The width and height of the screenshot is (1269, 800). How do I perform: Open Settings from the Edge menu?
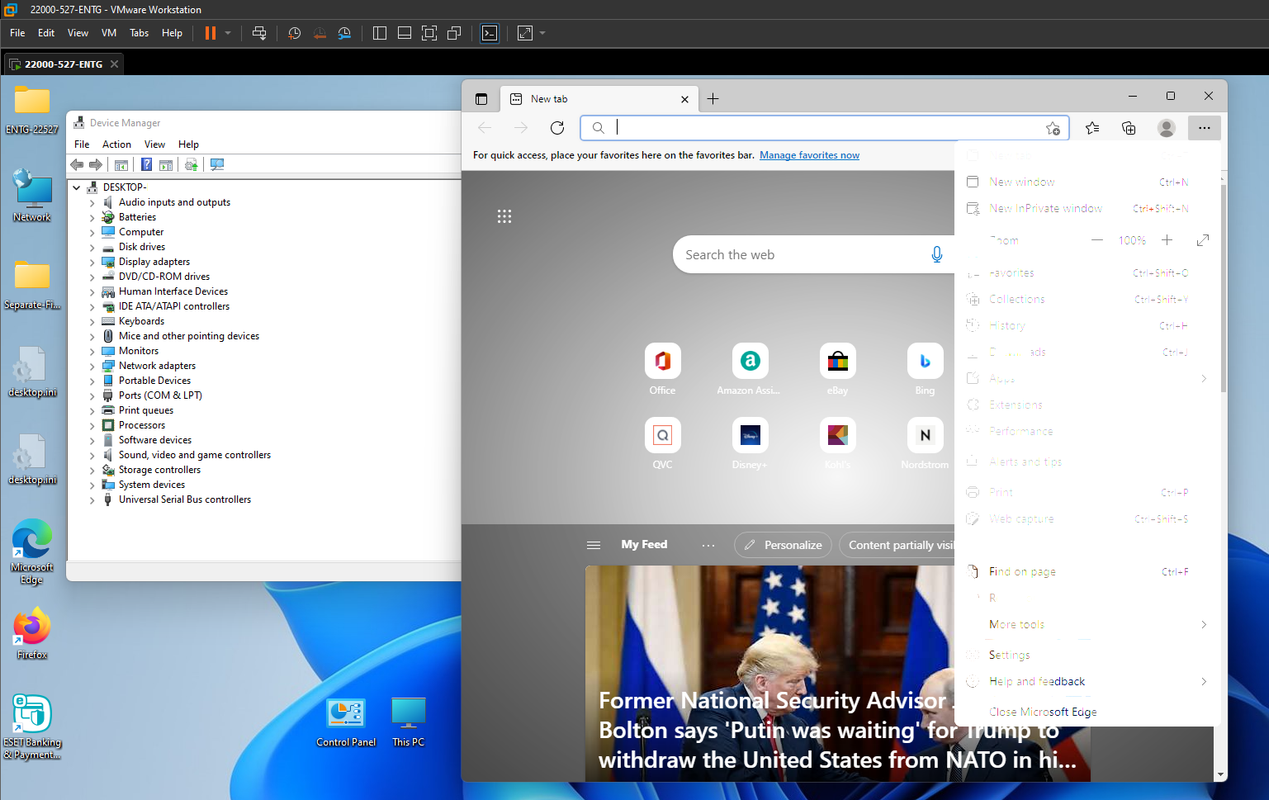pos(1085,655)
